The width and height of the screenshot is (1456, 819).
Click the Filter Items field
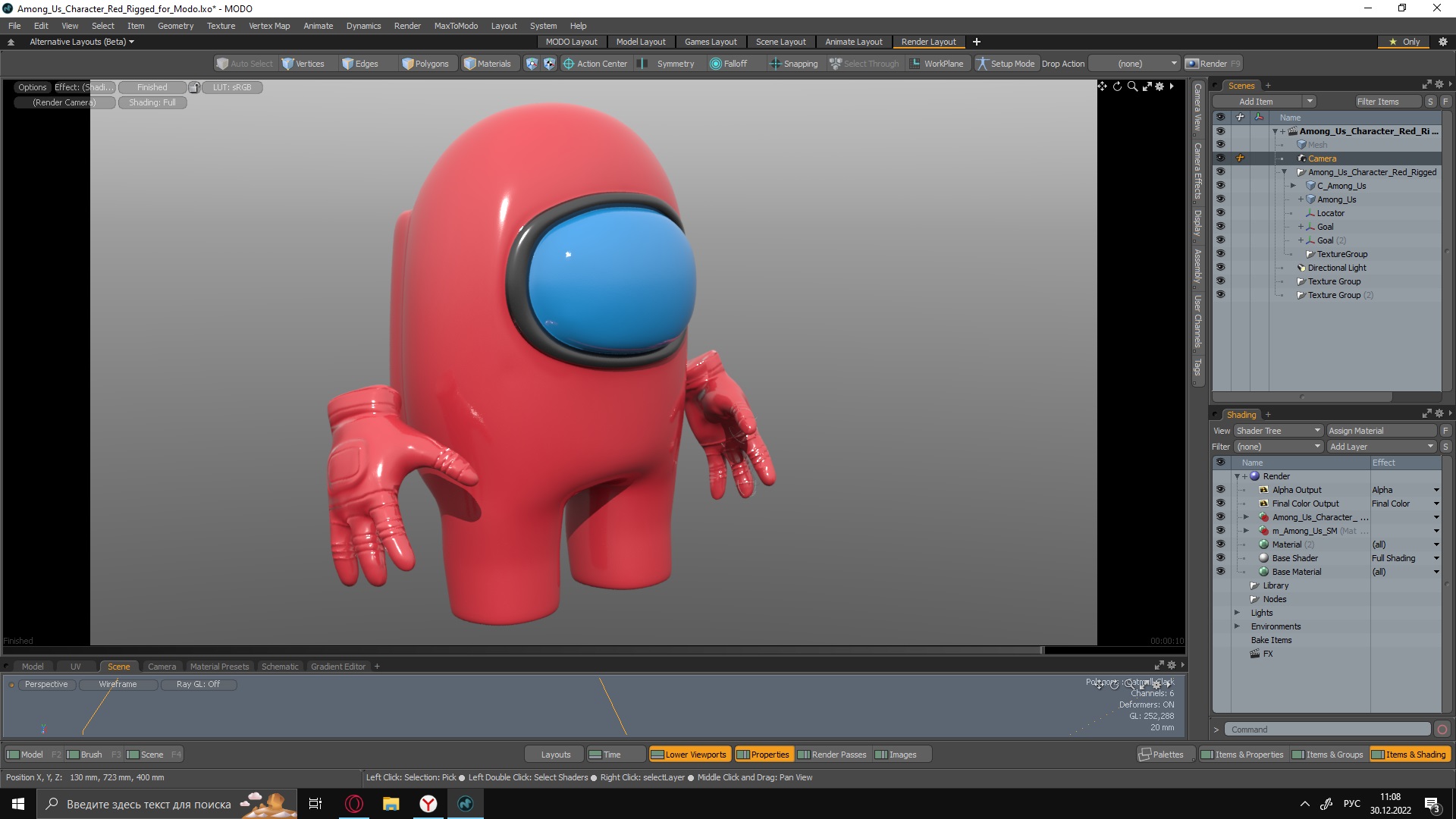[1388, 102]
